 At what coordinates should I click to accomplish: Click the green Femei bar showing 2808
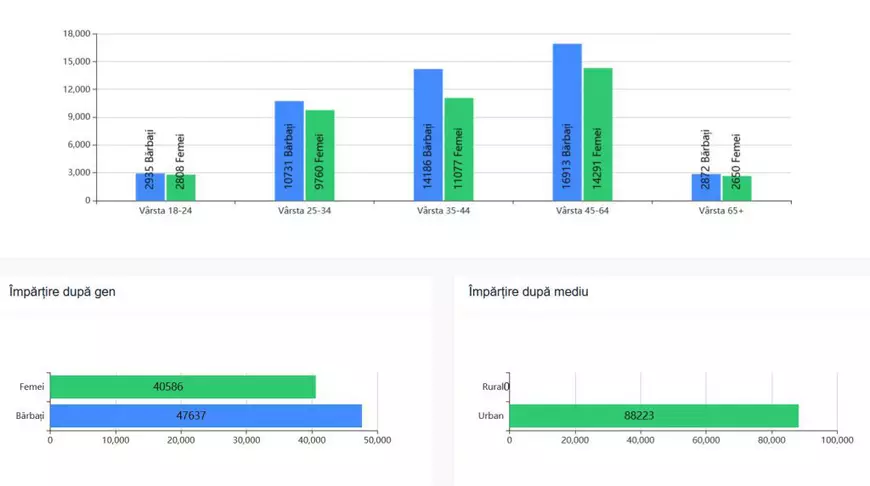click(181, 188)
